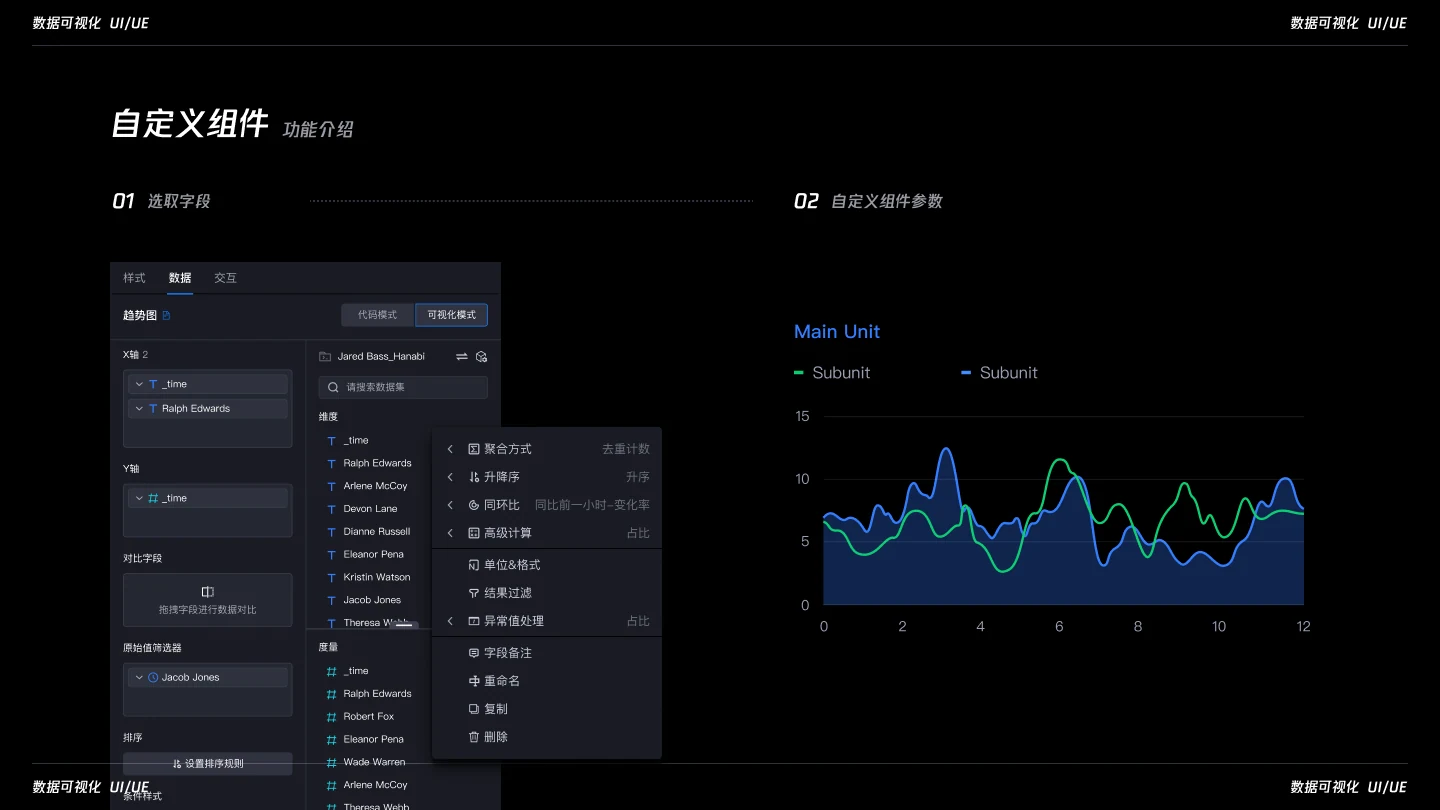Open the 异常值处理 submenu arrow
1440x810 pixels.
pyautogui.click(x=450, y=621)
